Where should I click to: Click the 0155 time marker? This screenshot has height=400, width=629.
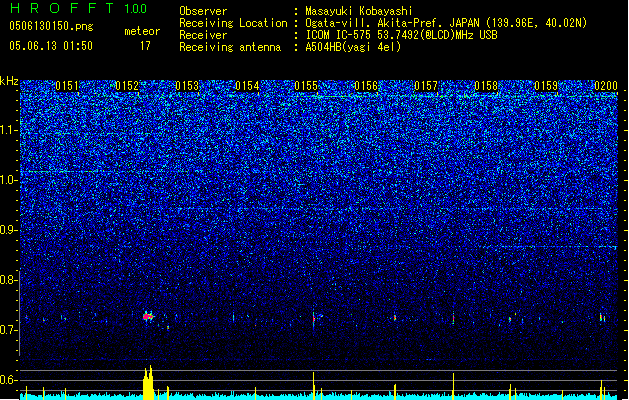(x=306, y=86)
